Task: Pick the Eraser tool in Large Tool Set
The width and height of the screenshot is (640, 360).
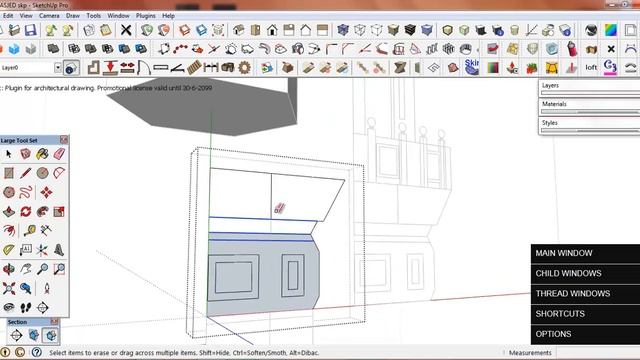Action: coord(59,154)
